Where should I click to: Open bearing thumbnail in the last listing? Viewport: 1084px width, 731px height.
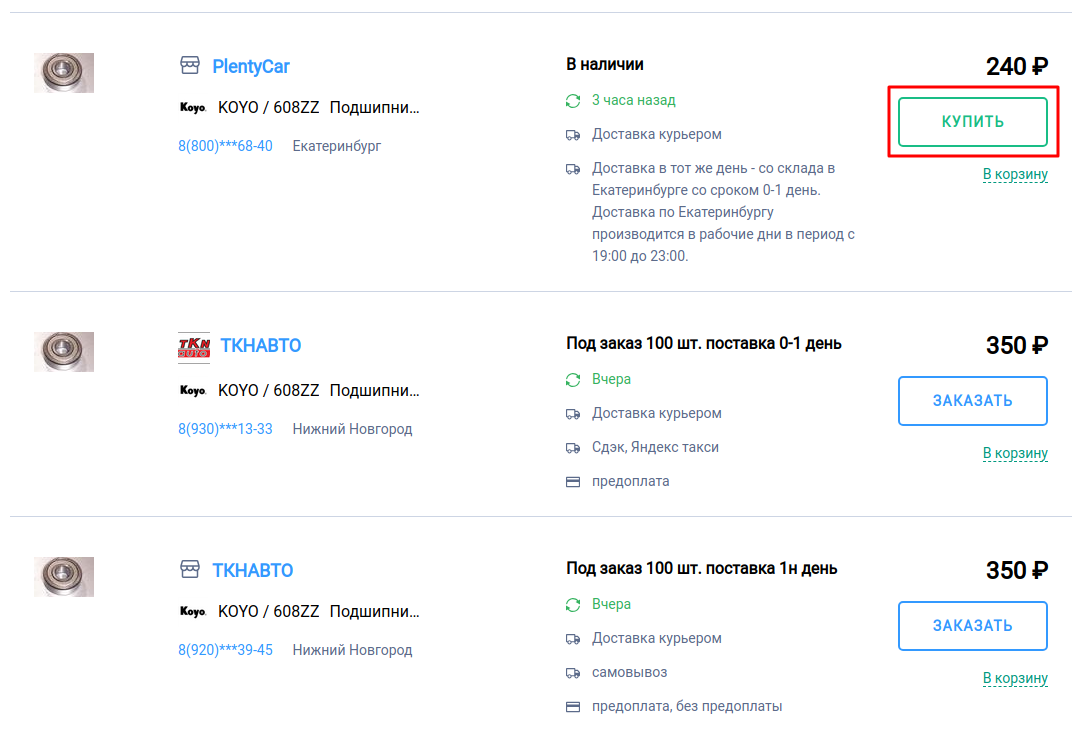[x=64, y=577]
